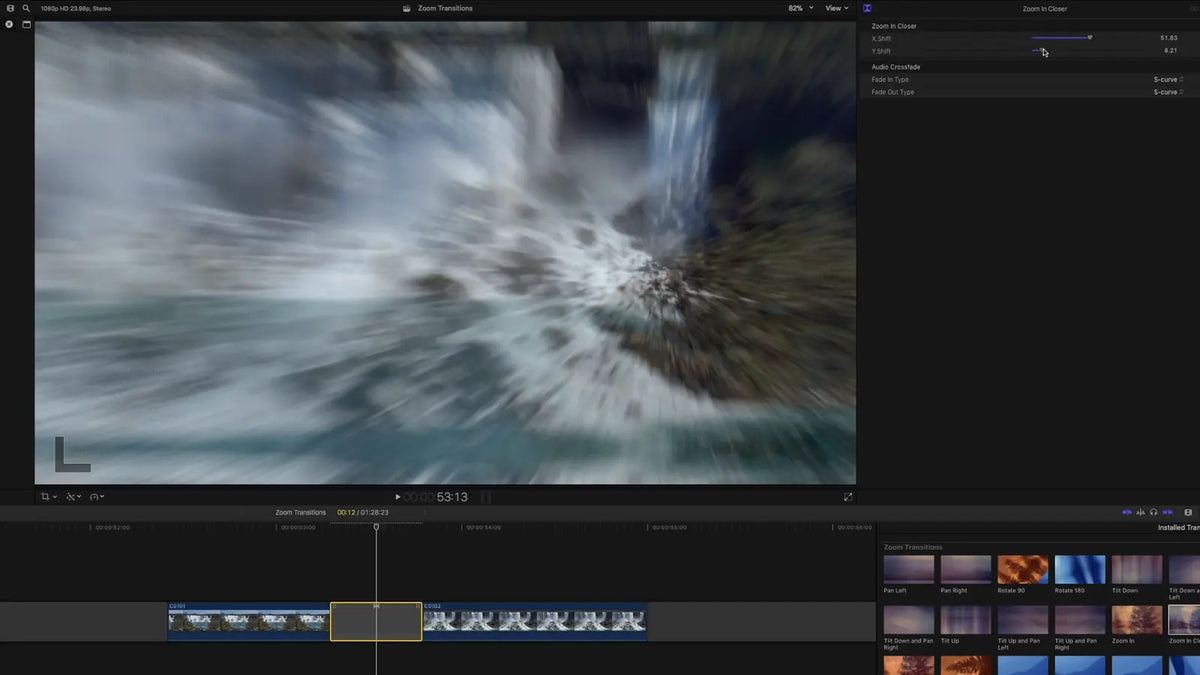This screenshot has width=1200, height=675.
Task: Select the Tilt Up and Pan Left thumbnail
Action: click(x=1023, y=620)
